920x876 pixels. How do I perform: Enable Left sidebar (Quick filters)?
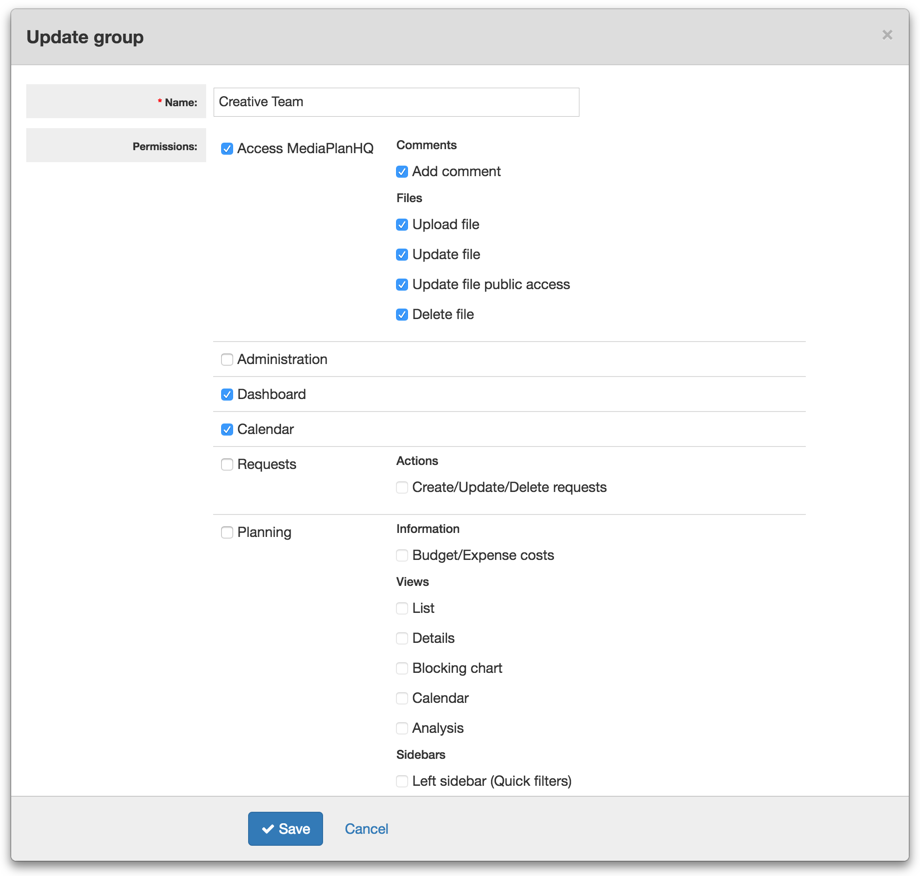(402, 782)
